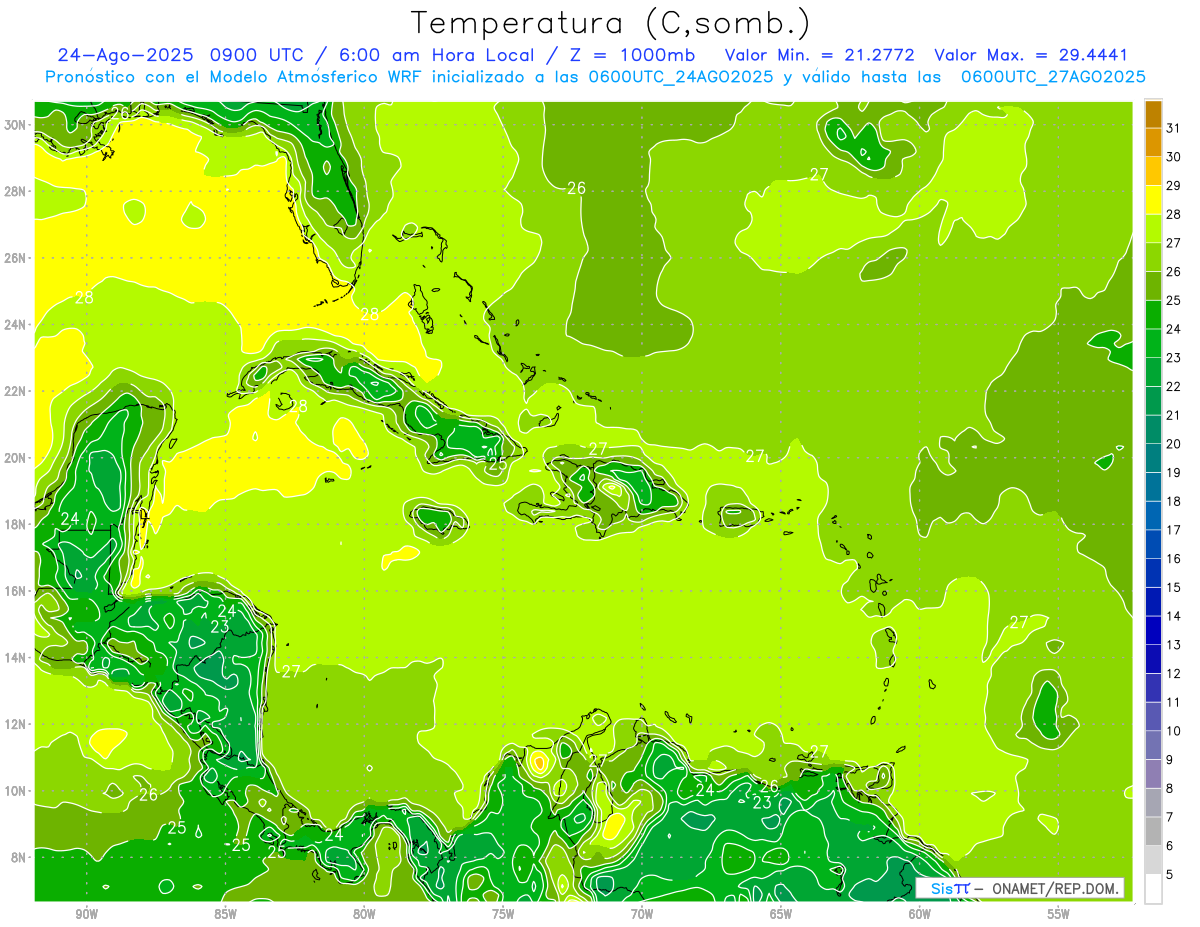Click the '75W' longitude axis label

pos(503,914)
